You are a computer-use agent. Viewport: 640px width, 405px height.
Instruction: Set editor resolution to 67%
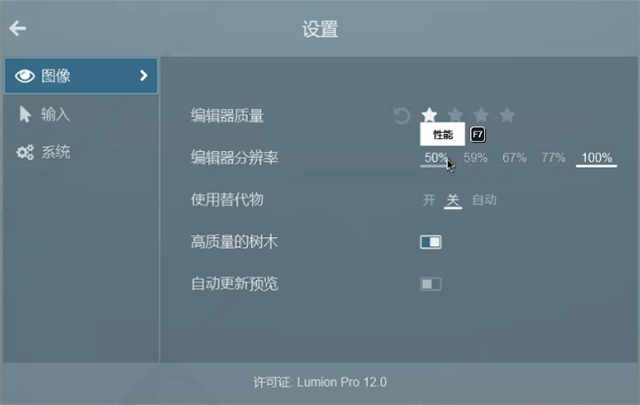[514, 158]
